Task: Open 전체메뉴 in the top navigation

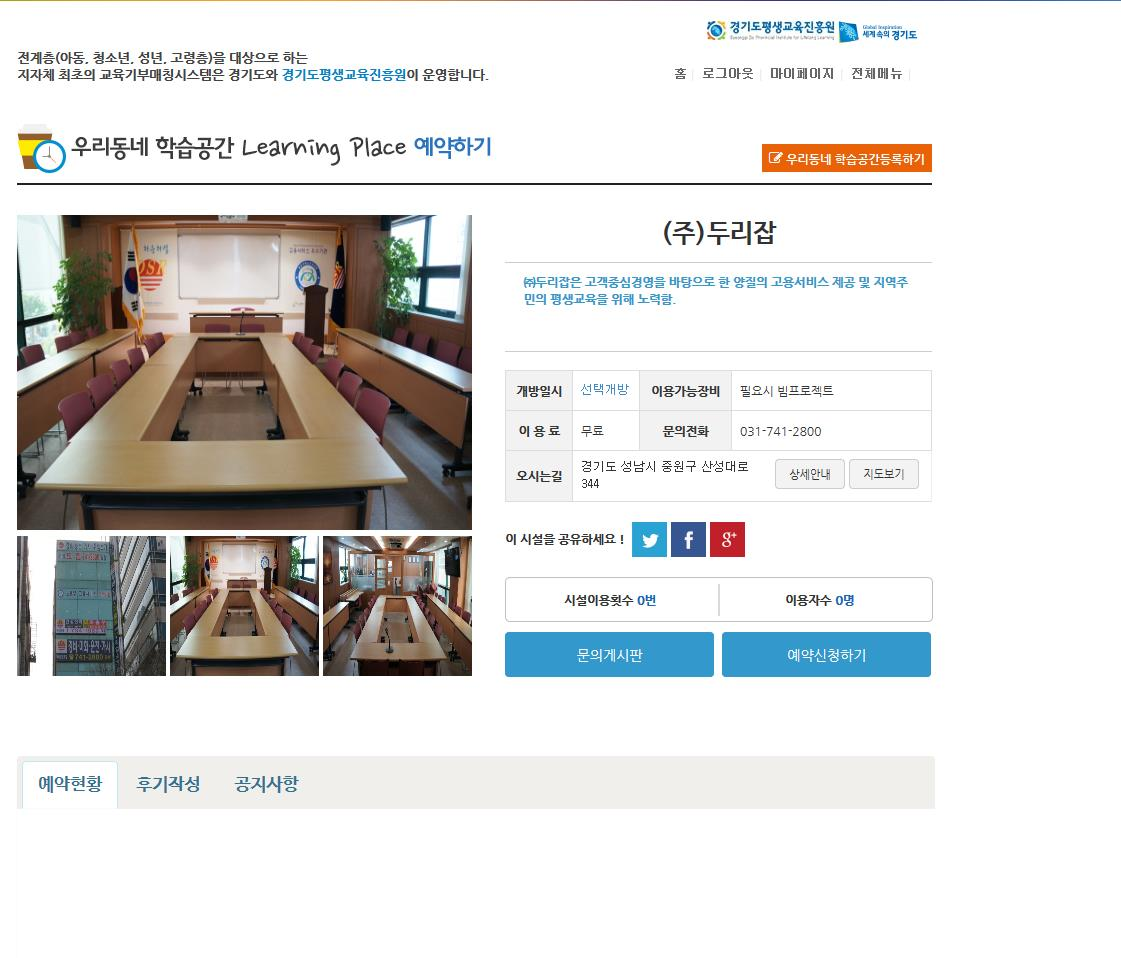Action: pos(876,74)
